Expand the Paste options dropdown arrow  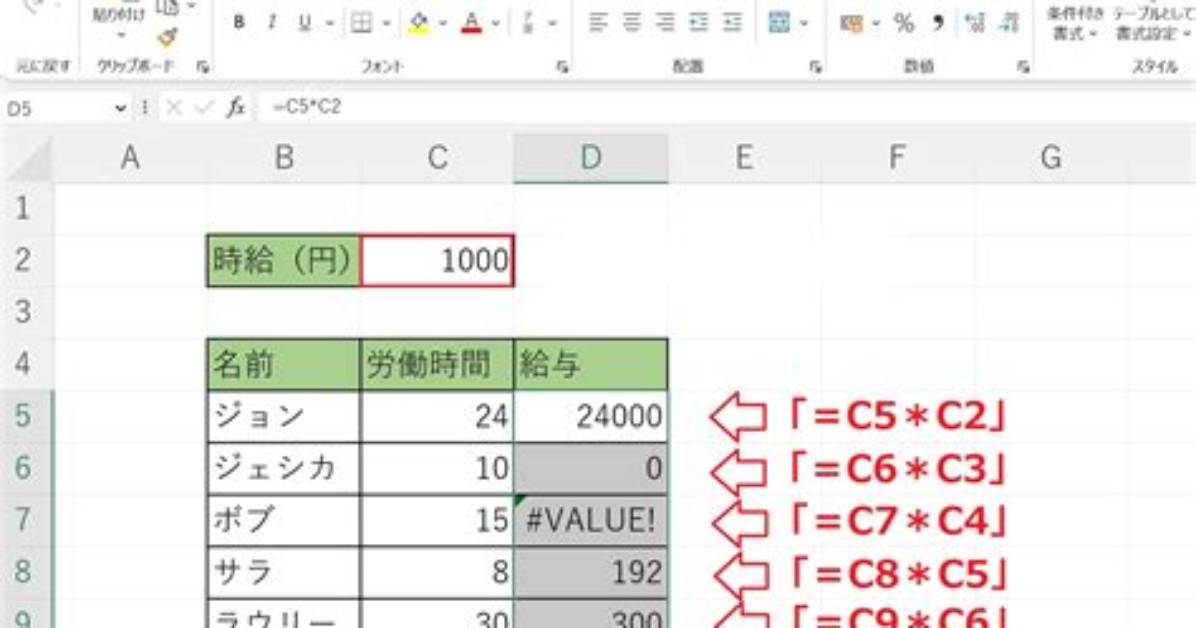click(120, 35)
